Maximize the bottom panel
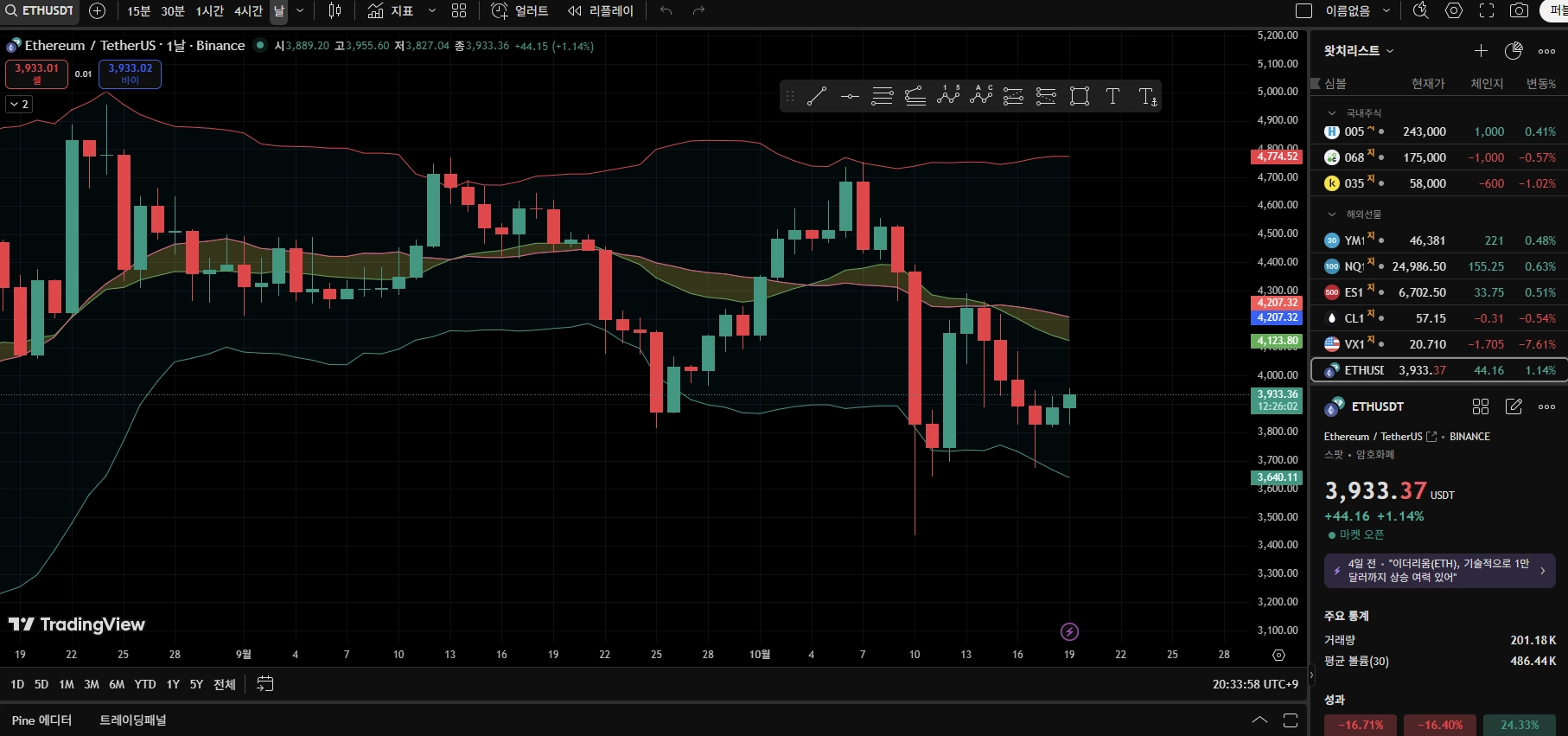 [x=1291, y=720]
